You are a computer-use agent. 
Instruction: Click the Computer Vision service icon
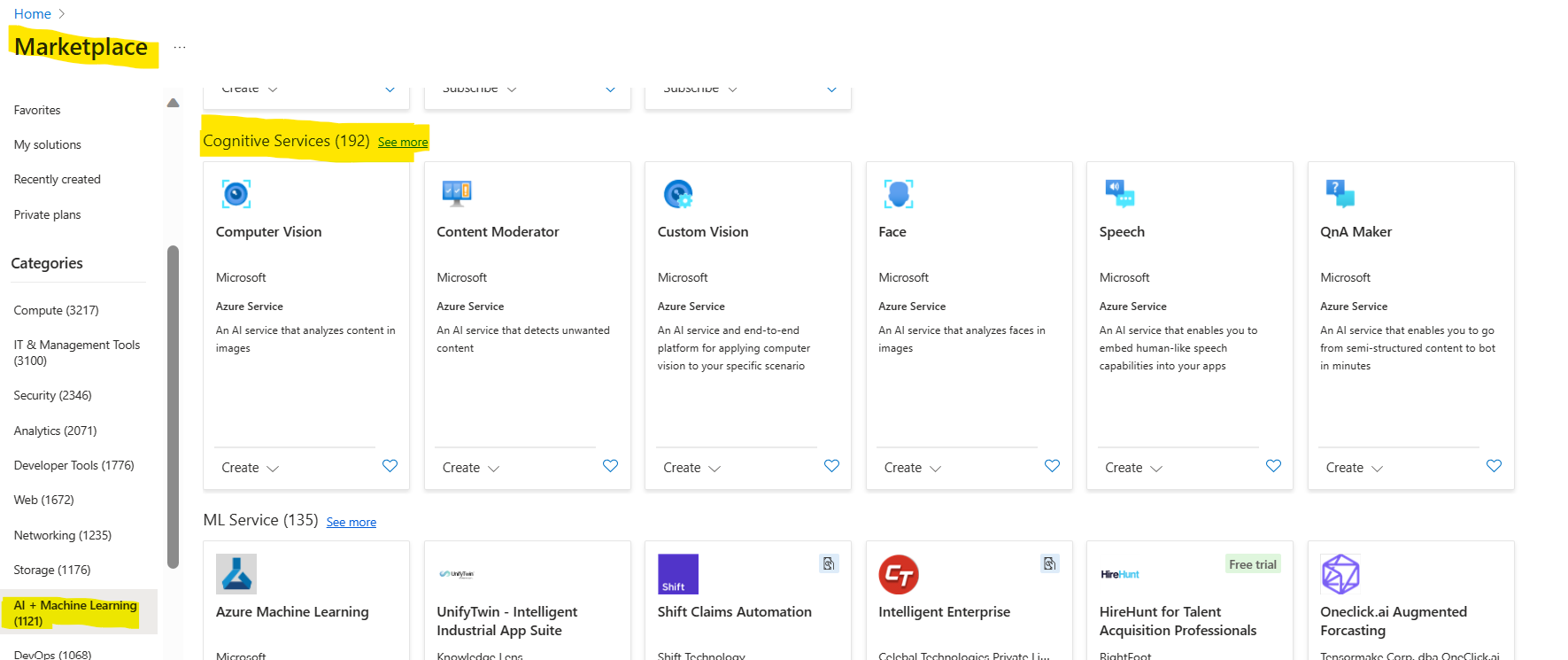pos(236,193)
